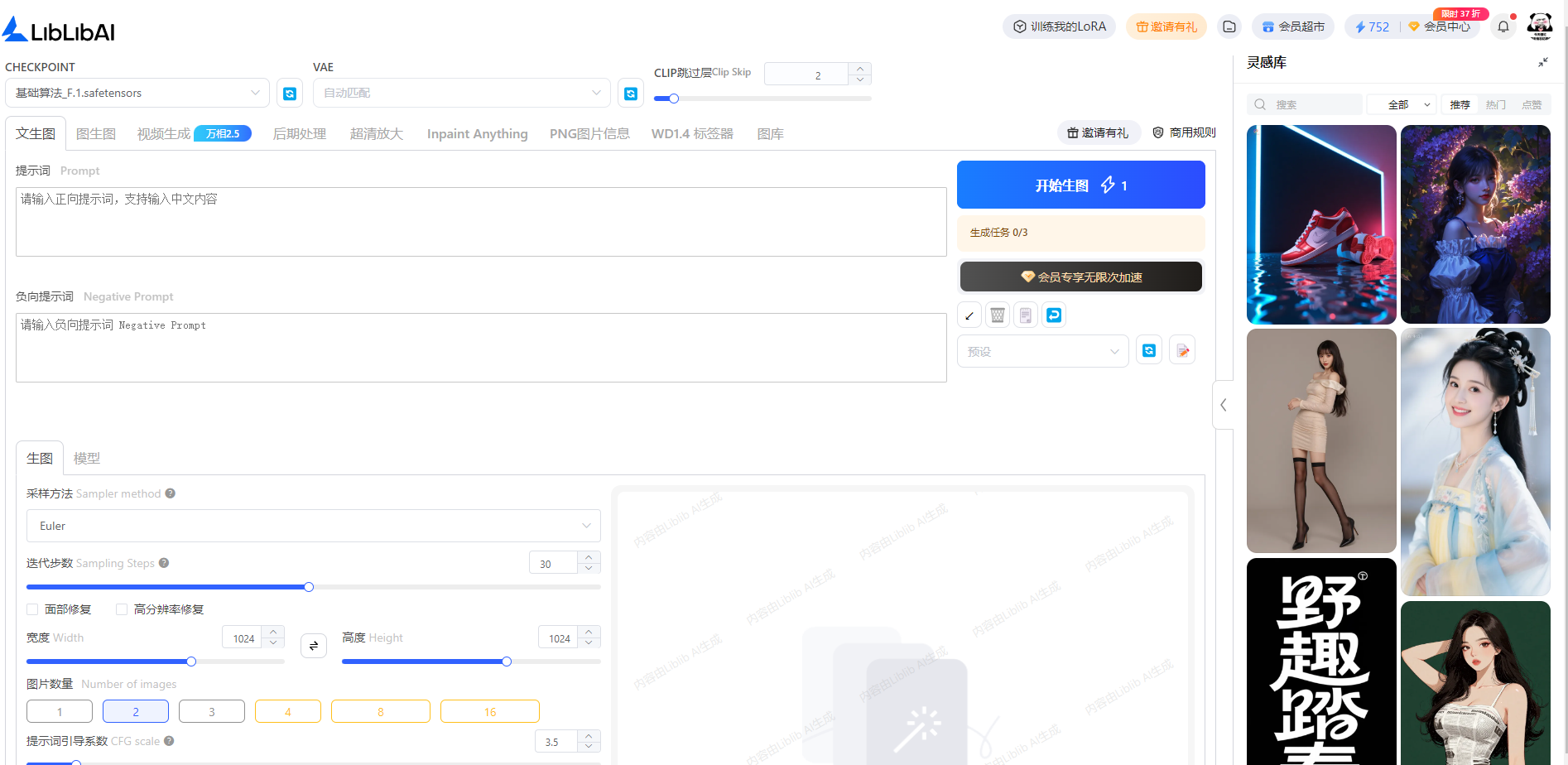Refresh the CHECKPOINT model list
This screenshot has width=1568, height=765.
coord(290,94)
